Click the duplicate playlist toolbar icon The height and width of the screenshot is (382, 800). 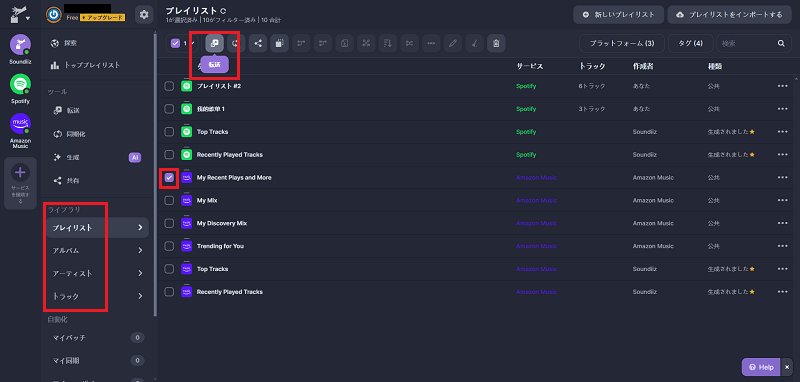(x=280, y=43)
